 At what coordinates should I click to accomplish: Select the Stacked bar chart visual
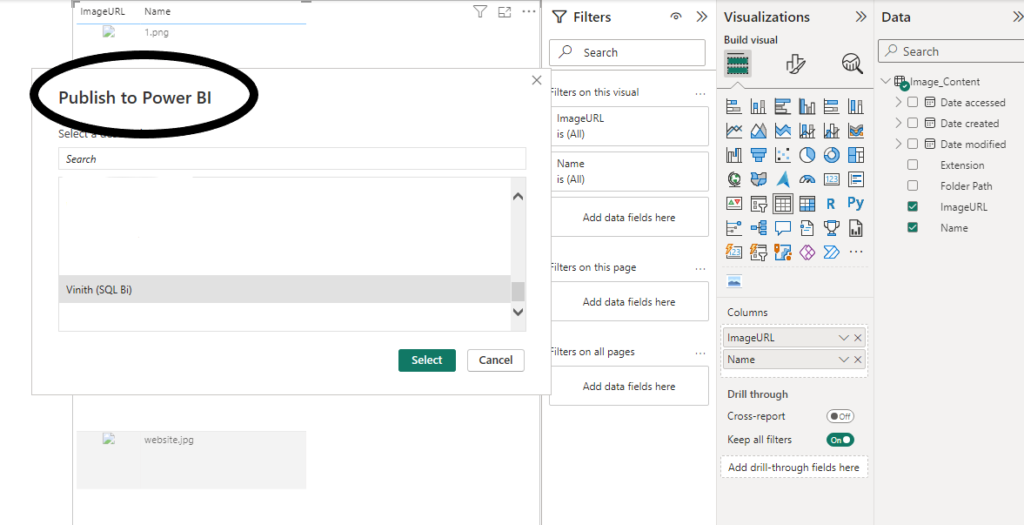pyautogui.click(x=734, y=106)
